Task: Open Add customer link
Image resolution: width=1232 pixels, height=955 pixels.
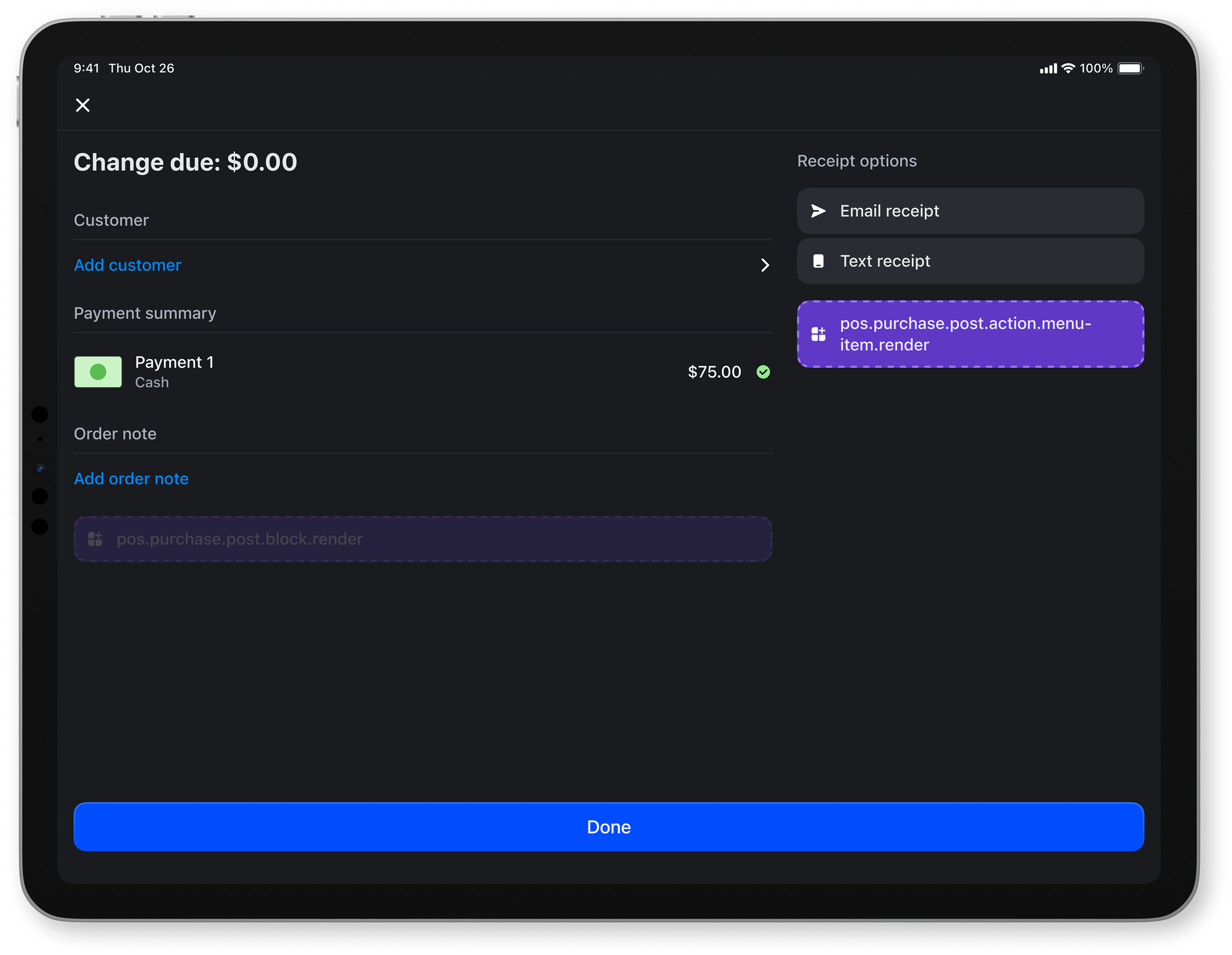Action: click(x=127, y=265)
